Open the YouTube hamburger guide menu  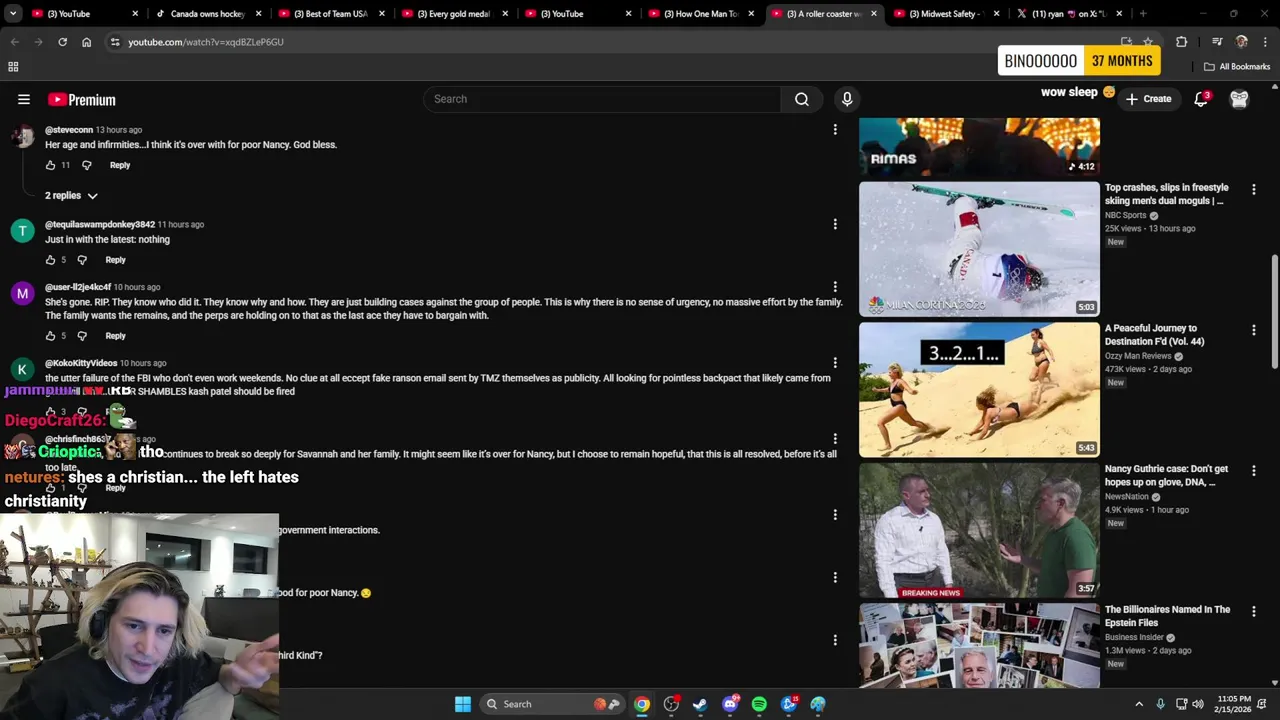click(x=24, y=99)
